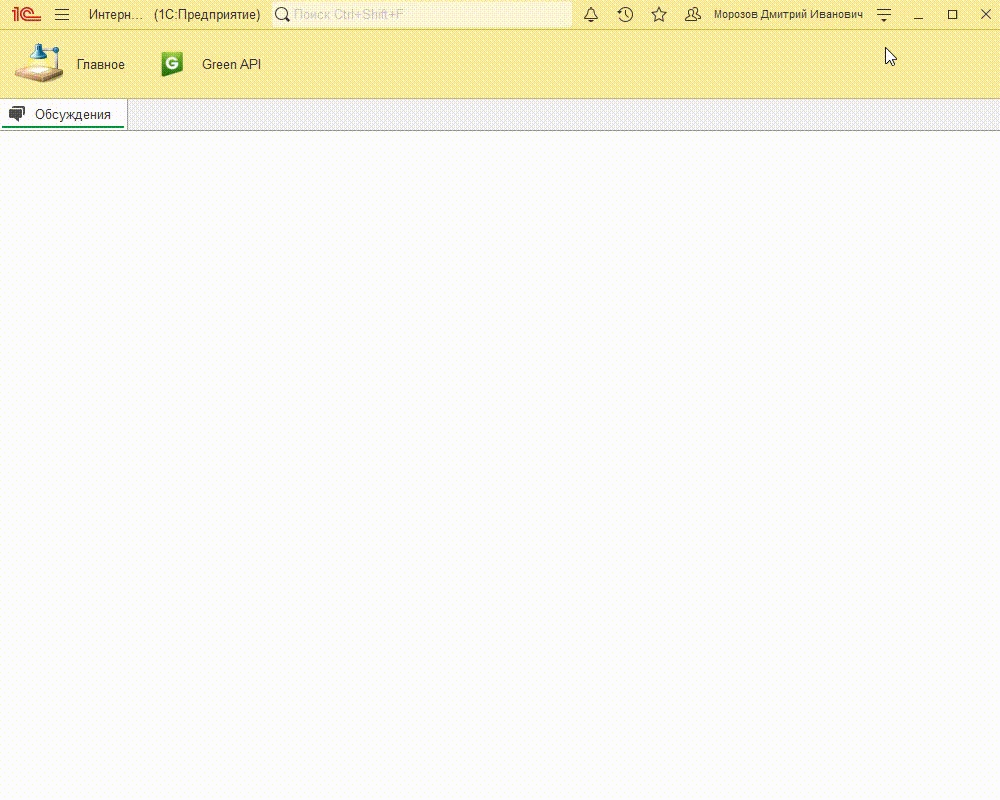
Task: Click the desk lamp Главное icon
Action: tap(39, 64)
